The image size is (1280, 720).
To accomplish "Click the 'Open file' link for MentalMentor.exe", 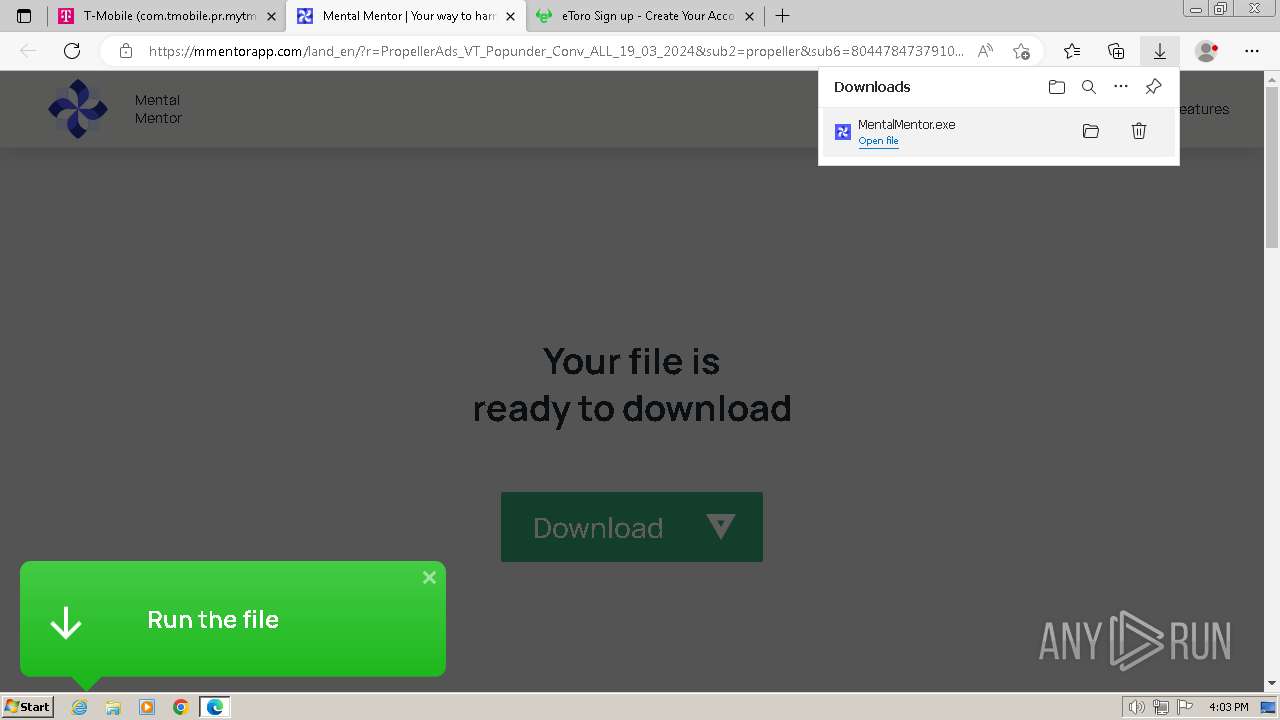I will click(878, 141).
